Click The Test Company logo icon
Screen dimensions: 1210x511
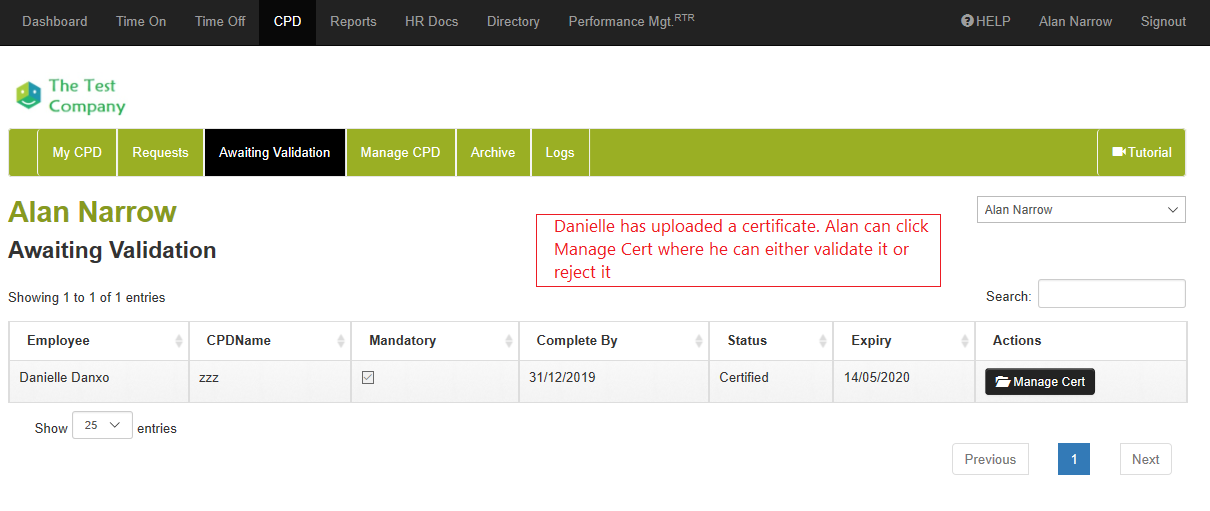click(28, 96)
